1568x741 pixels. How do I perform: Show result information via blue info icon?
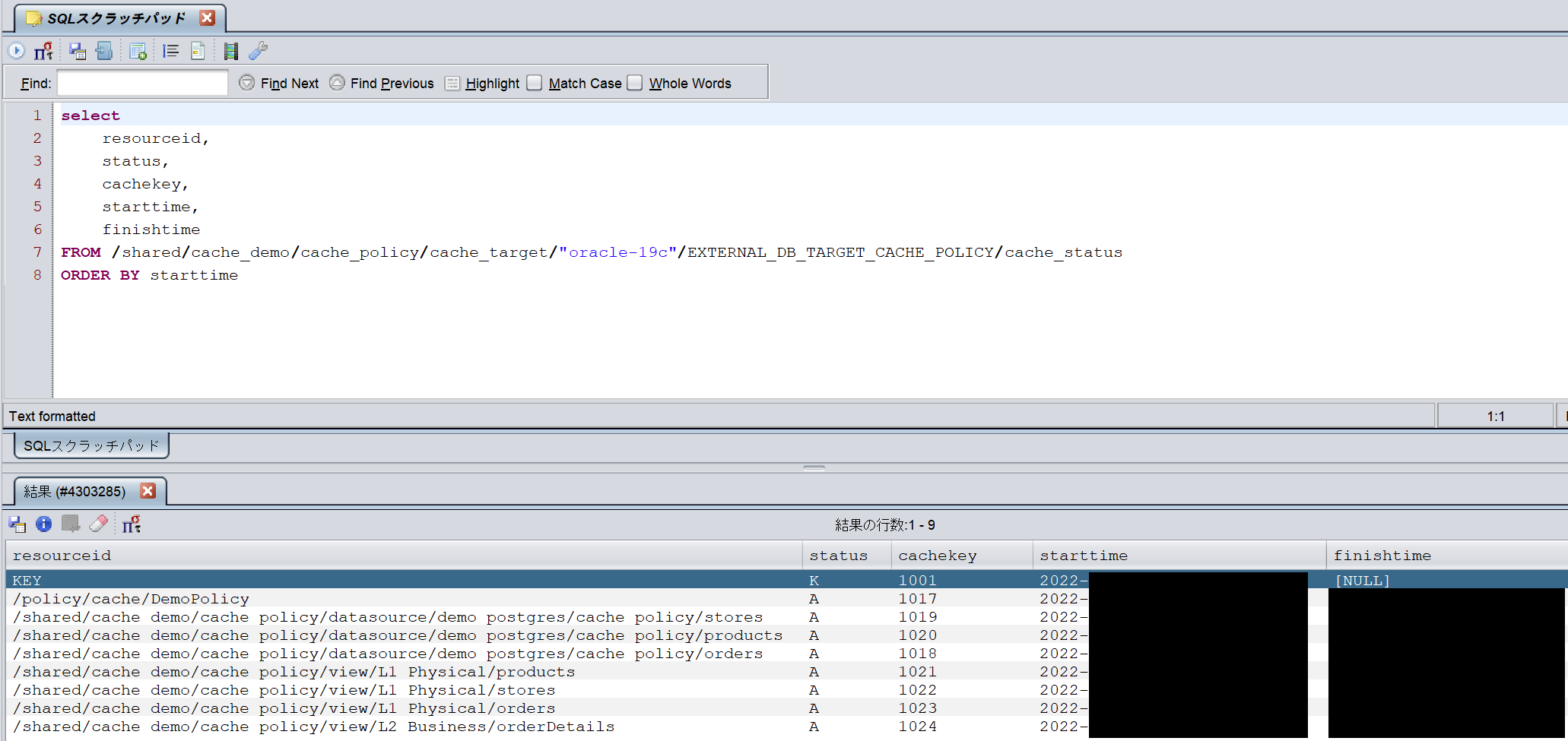(x=44, y=524)
